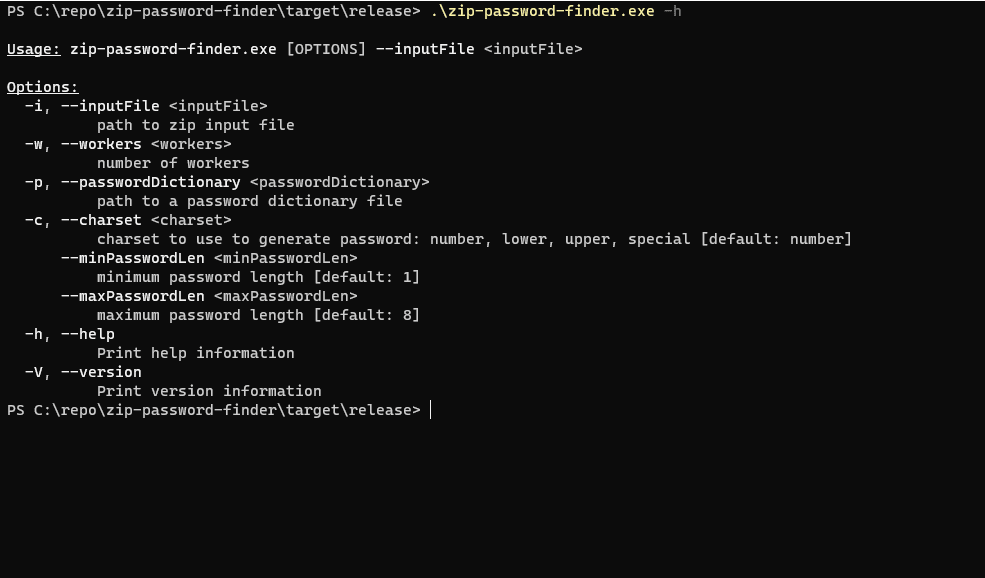Click the "path to a password dictionary file" text
This screenshot has height=578, width=985.
pos(249,201)
